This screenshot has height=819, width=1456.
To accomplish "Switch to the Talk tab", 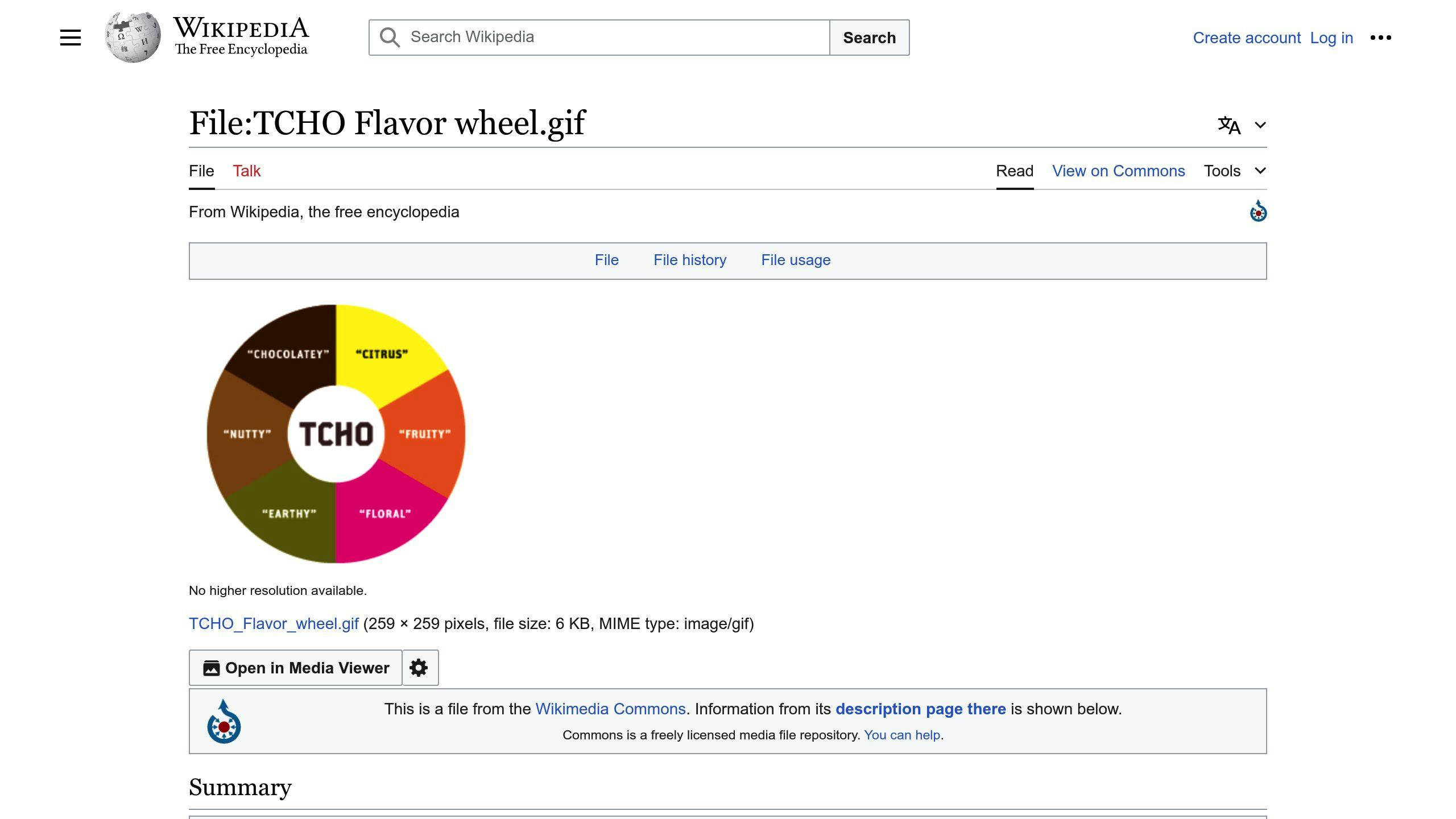I will click(x=246, y=171).
